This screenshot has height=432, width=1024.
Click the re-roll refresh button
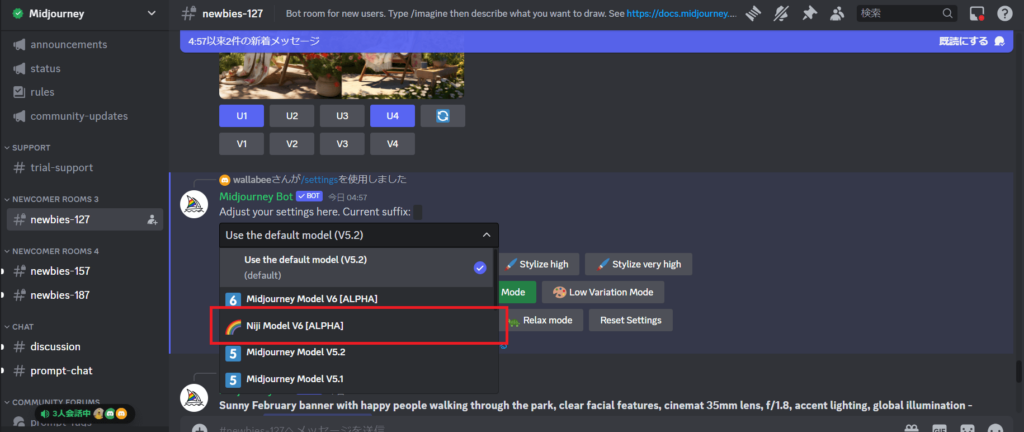[442, 116]
